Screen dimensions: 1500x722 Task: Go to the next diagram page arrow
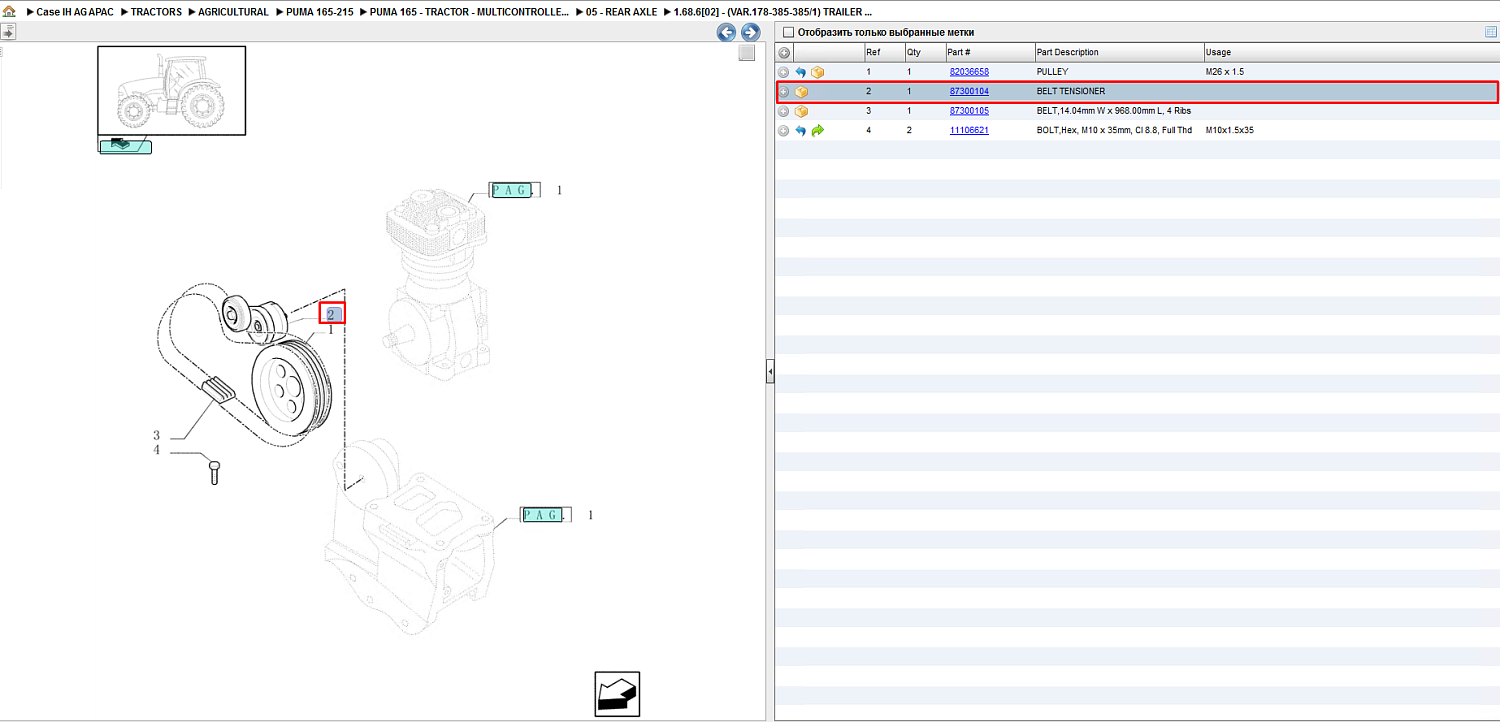tap(750, 32)
